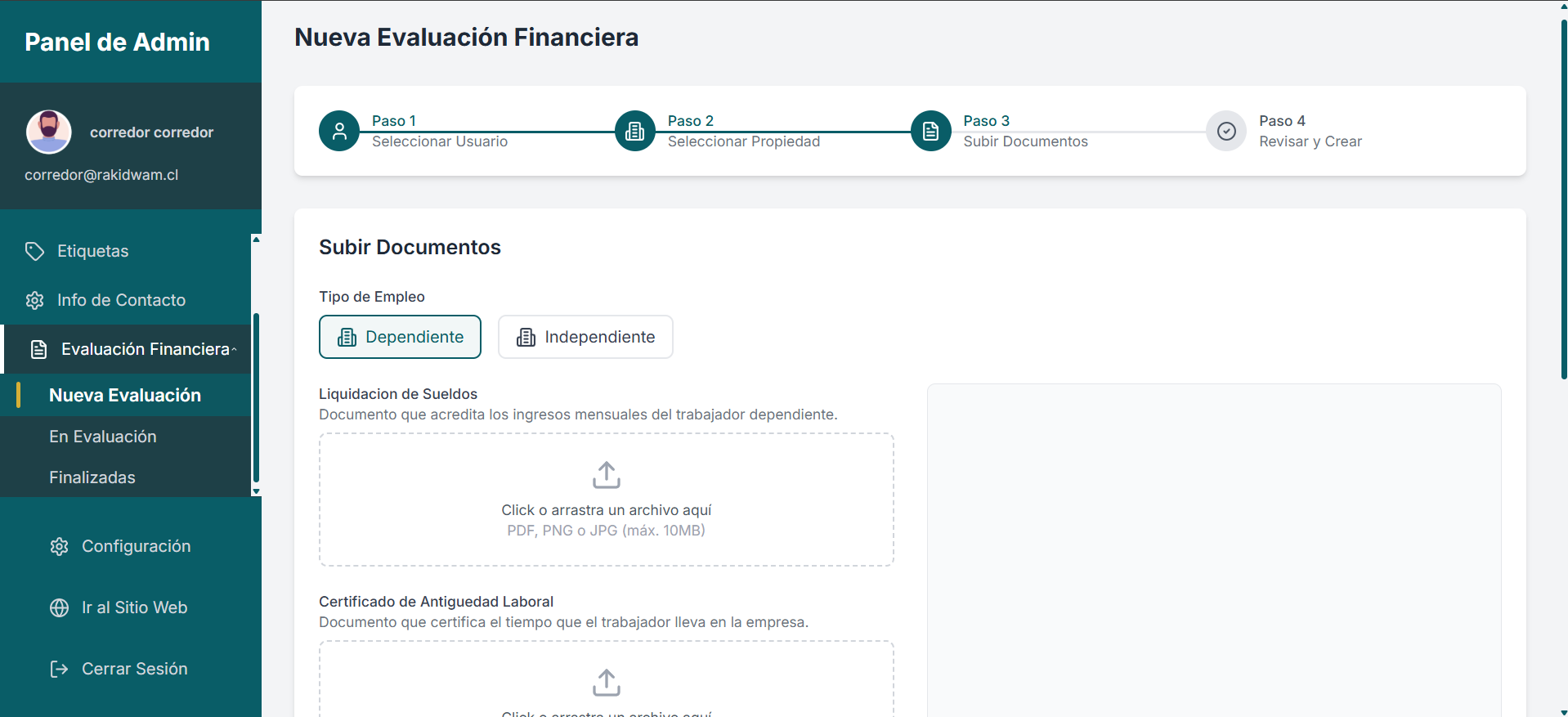The width and height of the screenshot is (1568, 717).
Task: Select Independiente employment type
Action: tap(585, 337)
